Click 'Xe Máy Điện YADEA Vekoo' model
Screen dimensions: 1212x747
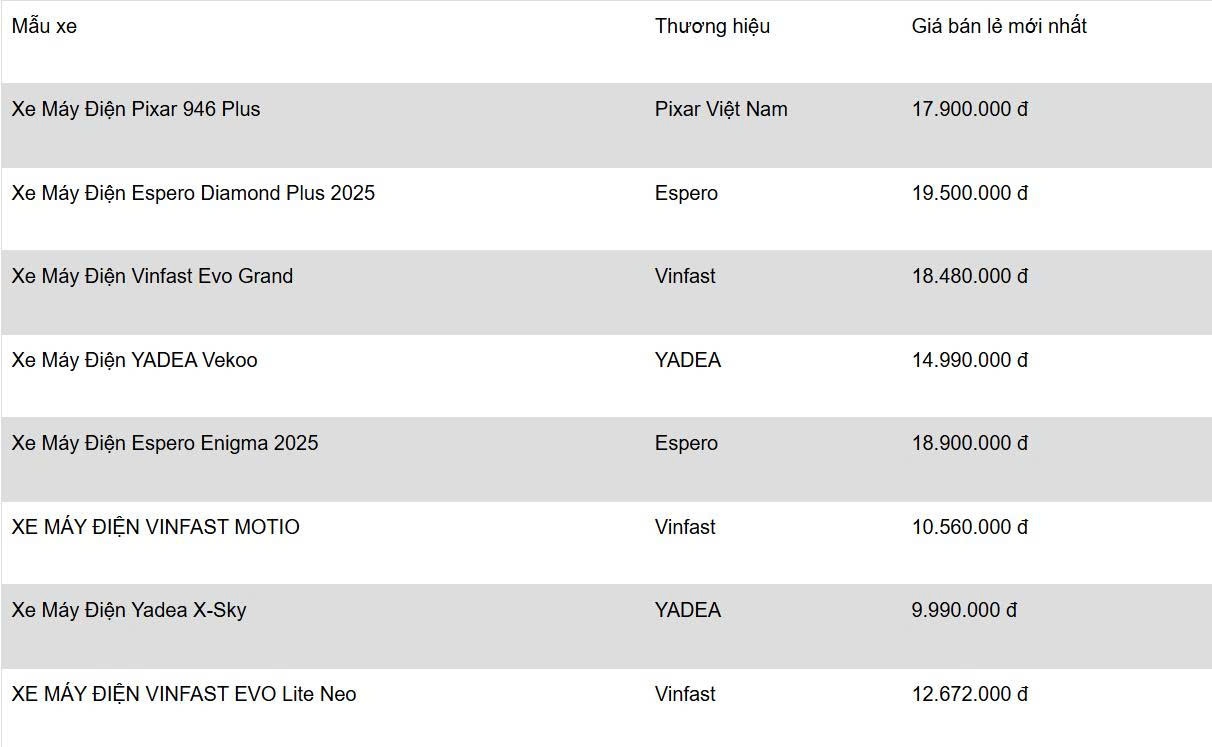point(134,360)
